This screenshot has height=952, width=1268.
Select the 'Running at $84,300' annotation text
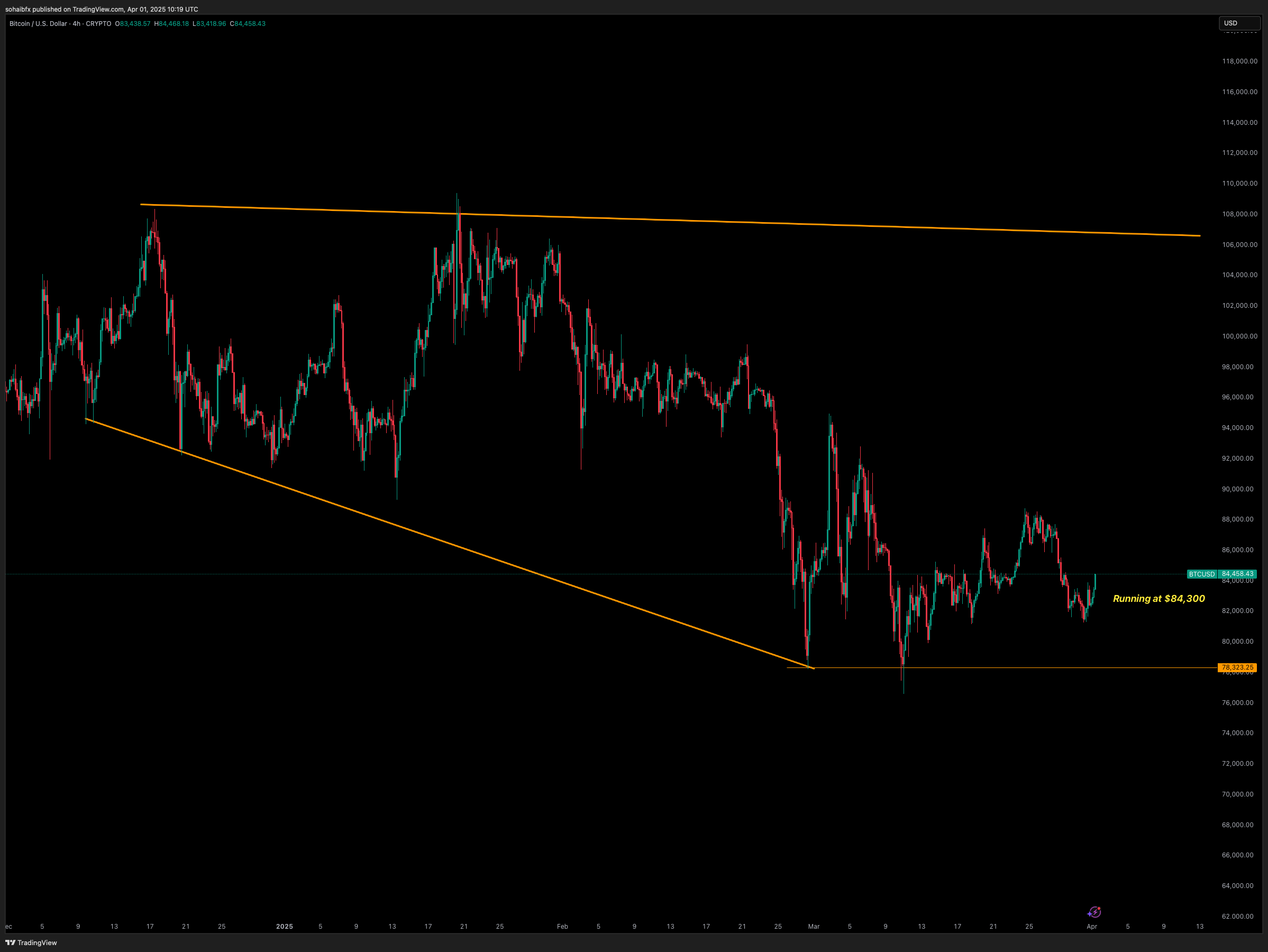coord(1158,598)
